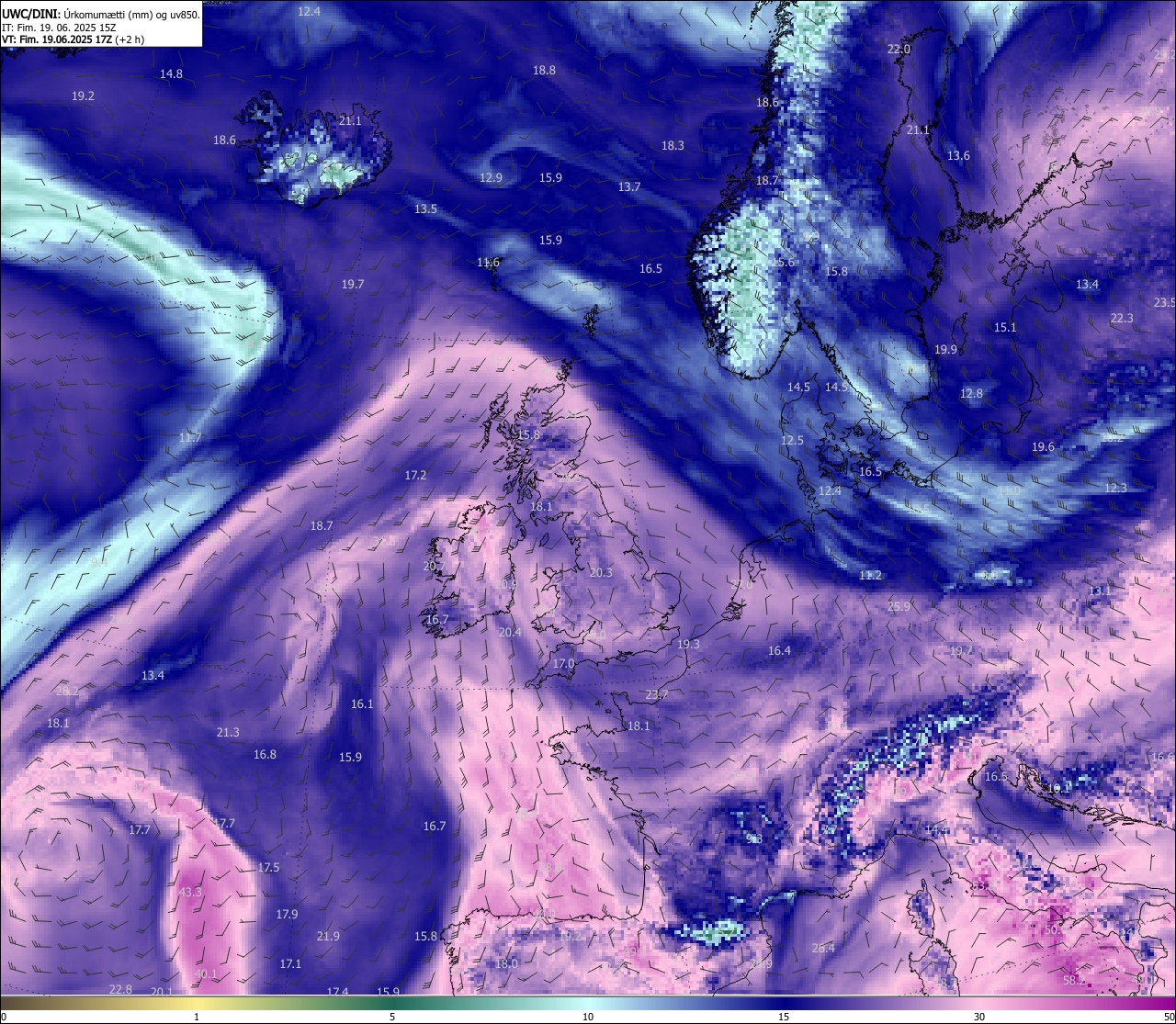Click the 12.9 value southeast of Iceland
Viewport: 1176px width, 1024px height.
[x=491, y=177]
